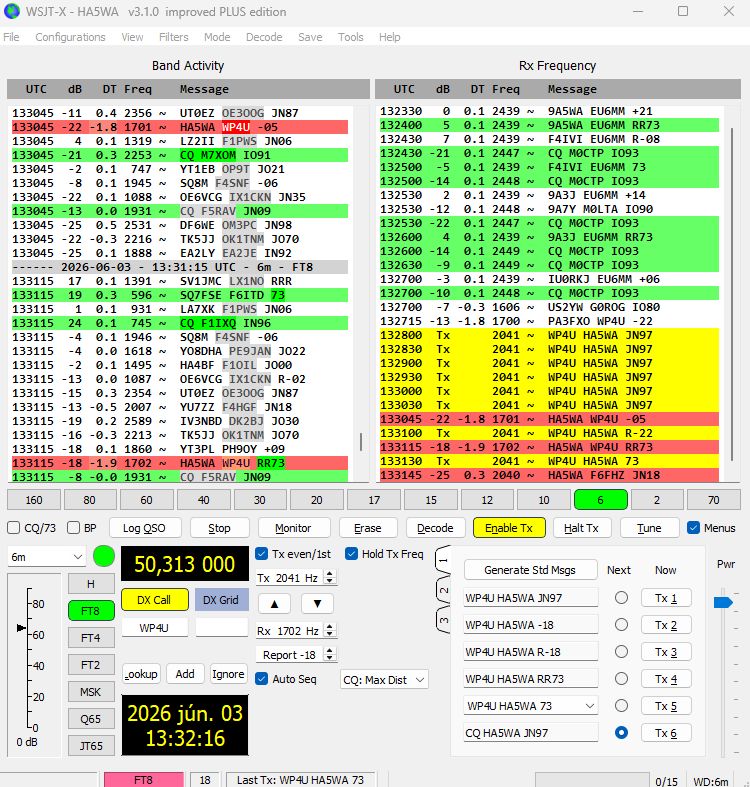Select the active 6 meter band button
750x787 pixels.
coord(600,500)
